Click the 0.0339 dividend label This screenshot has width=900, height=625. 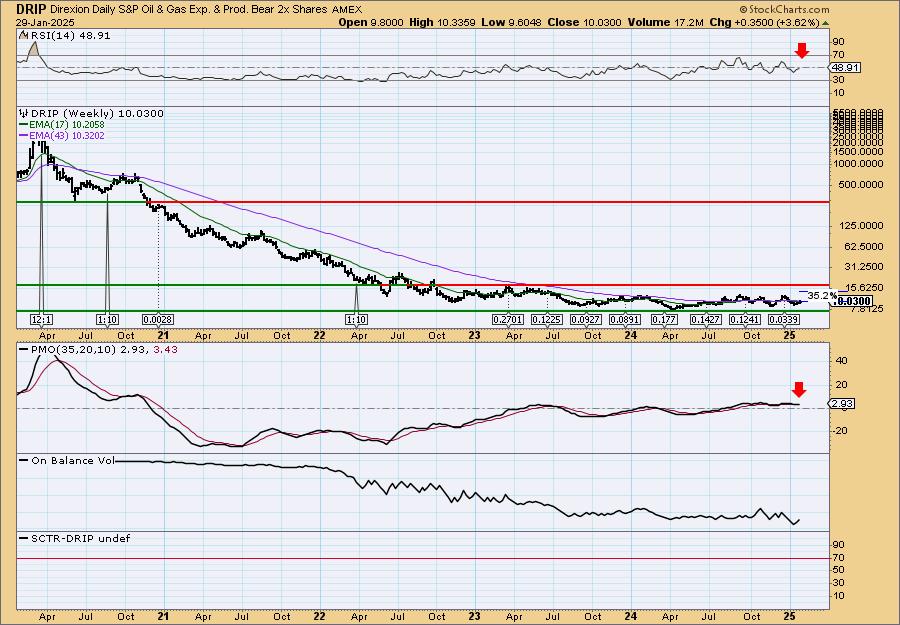tap(783, 320)
